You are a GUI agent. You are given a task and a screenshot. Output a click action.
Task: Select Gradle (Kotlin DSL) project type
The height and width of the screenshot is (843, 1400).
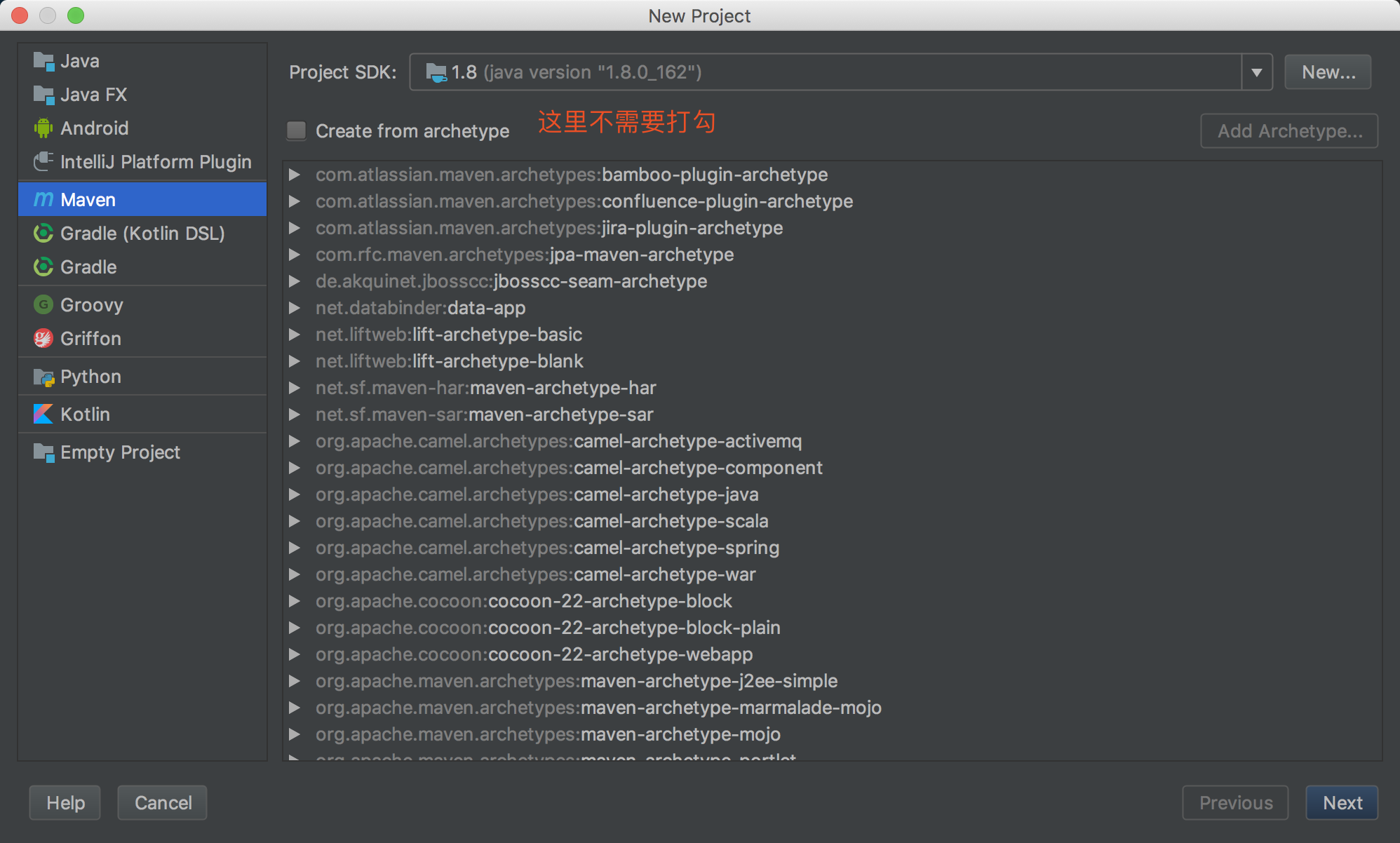click(x=142, y=234)
